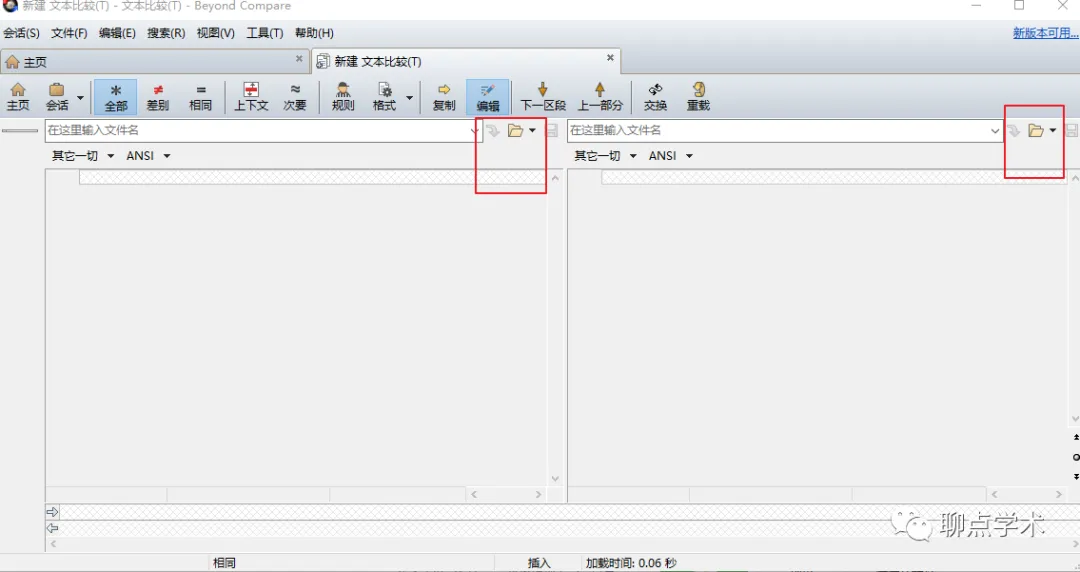Toggle the 编辑 edit mode button
Viewport: 1080px width, 572px height.
488,96
